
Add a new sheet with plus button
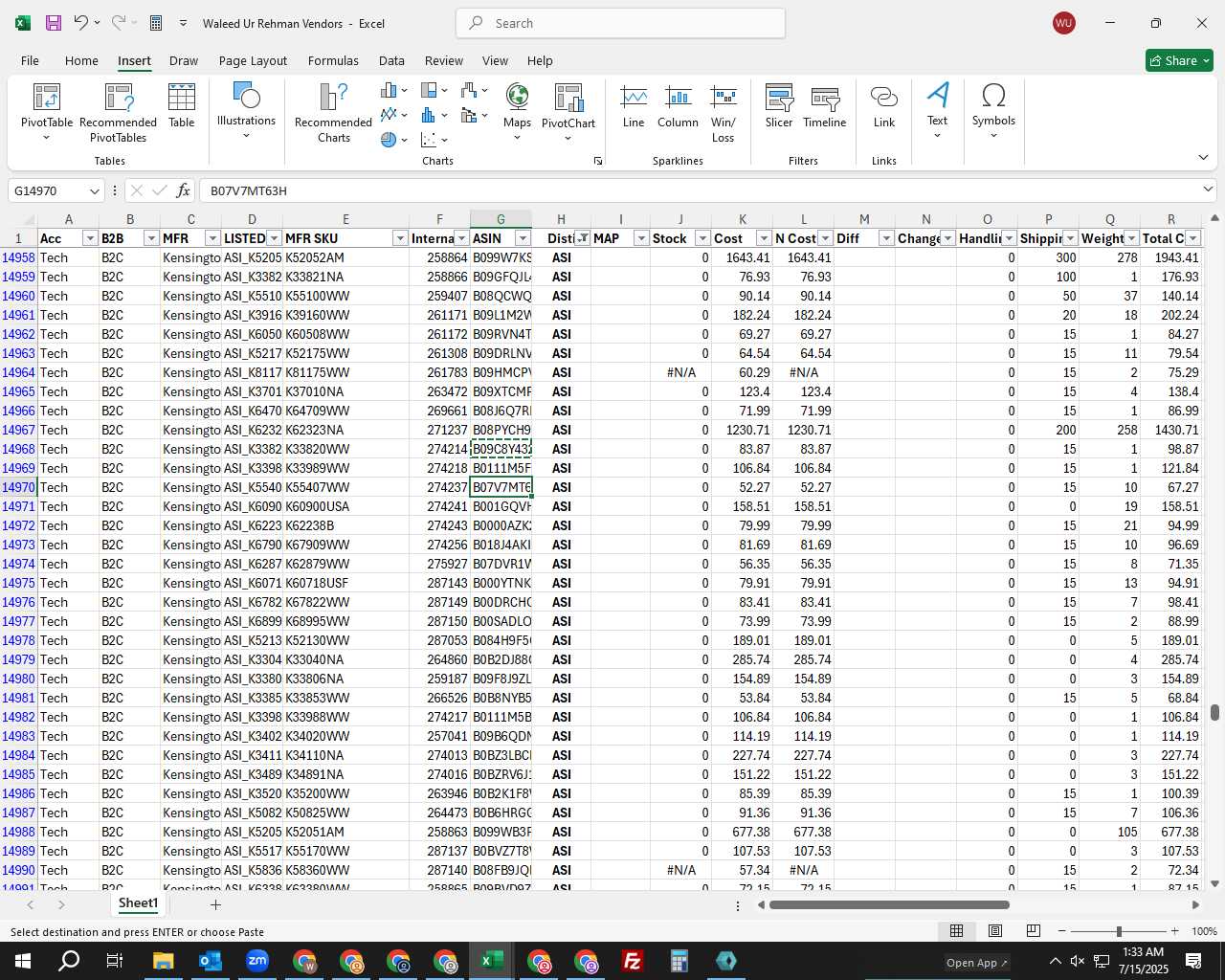pyautogui.click(x=215, y=904)
